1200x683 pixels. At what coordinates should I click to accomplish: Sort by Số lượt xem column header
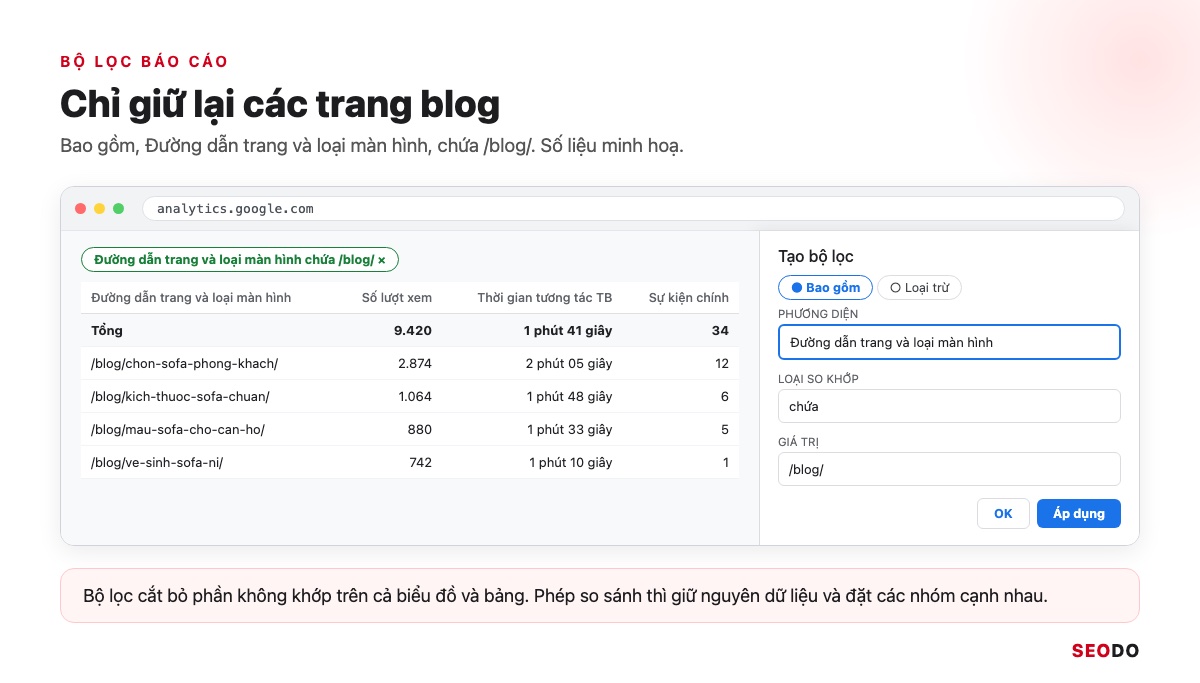coord(397,297)
